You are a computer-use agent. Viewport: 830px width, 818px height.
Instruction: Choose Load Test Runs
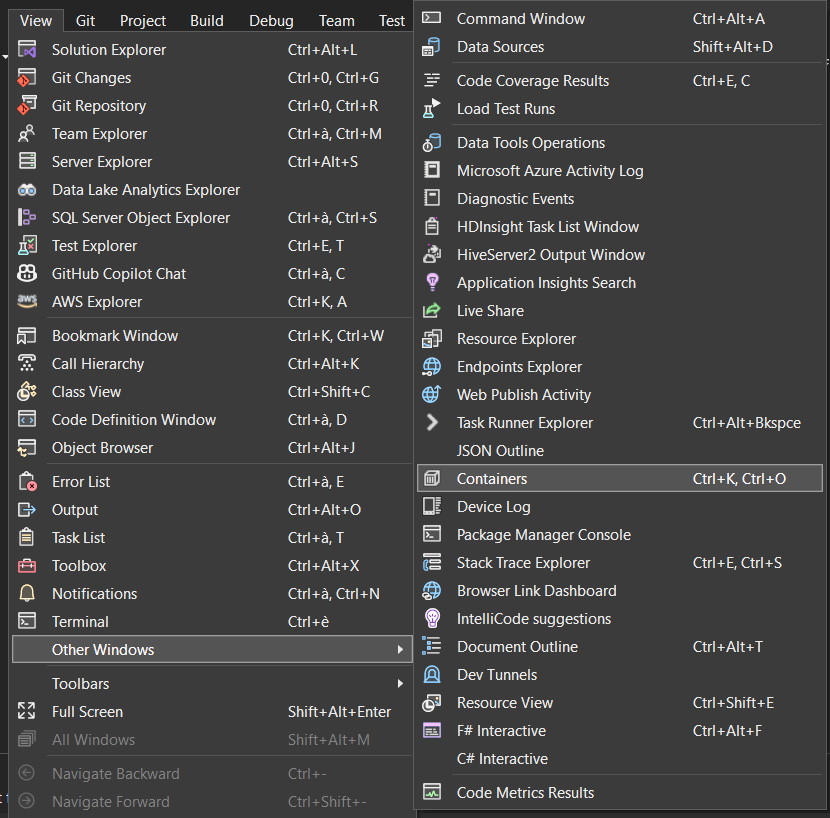tap(619, 109)
